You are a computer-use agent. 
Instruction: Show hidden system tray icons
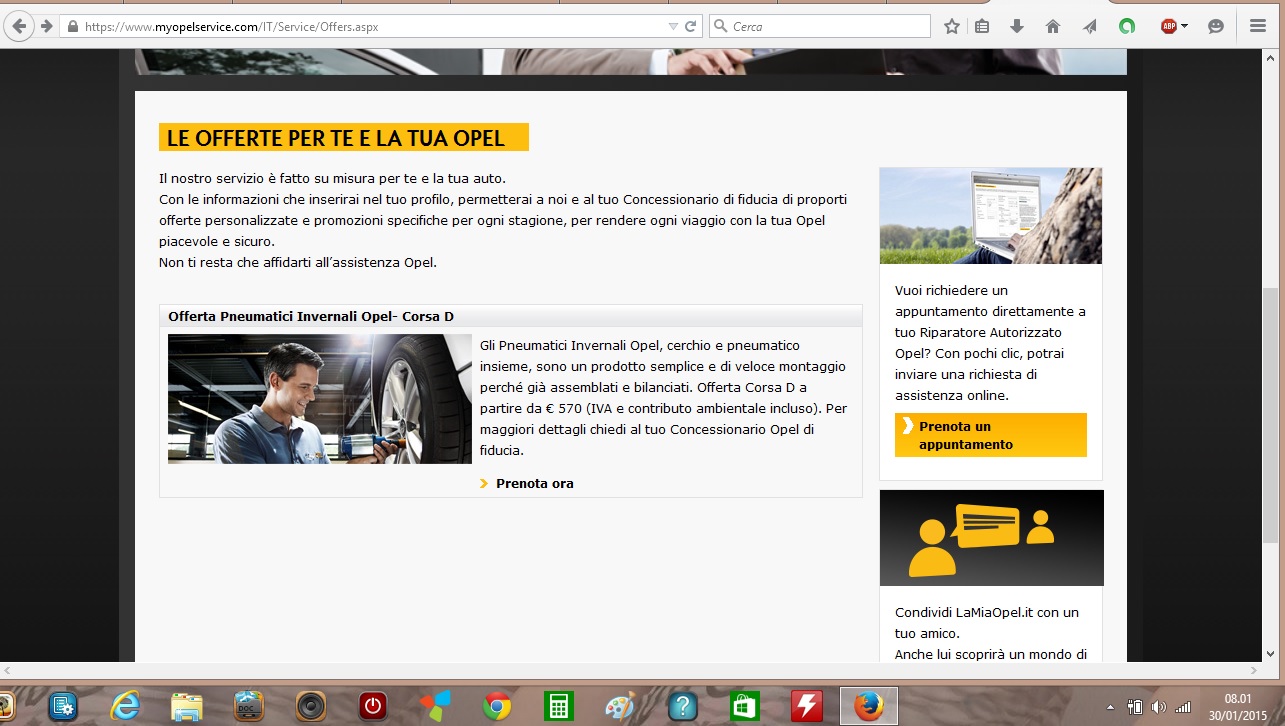tap(1110, 707)
